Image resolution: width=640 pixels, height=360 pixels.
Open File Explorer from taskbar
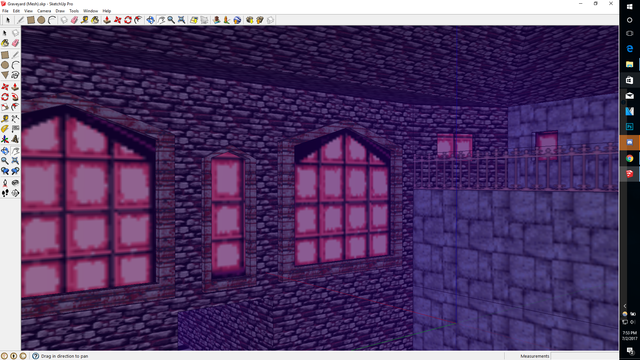coord(630,64)
